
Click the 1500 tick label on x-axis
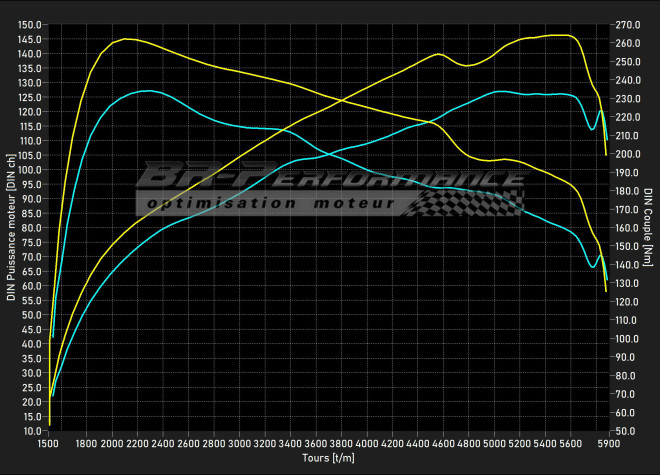(48, 443)
